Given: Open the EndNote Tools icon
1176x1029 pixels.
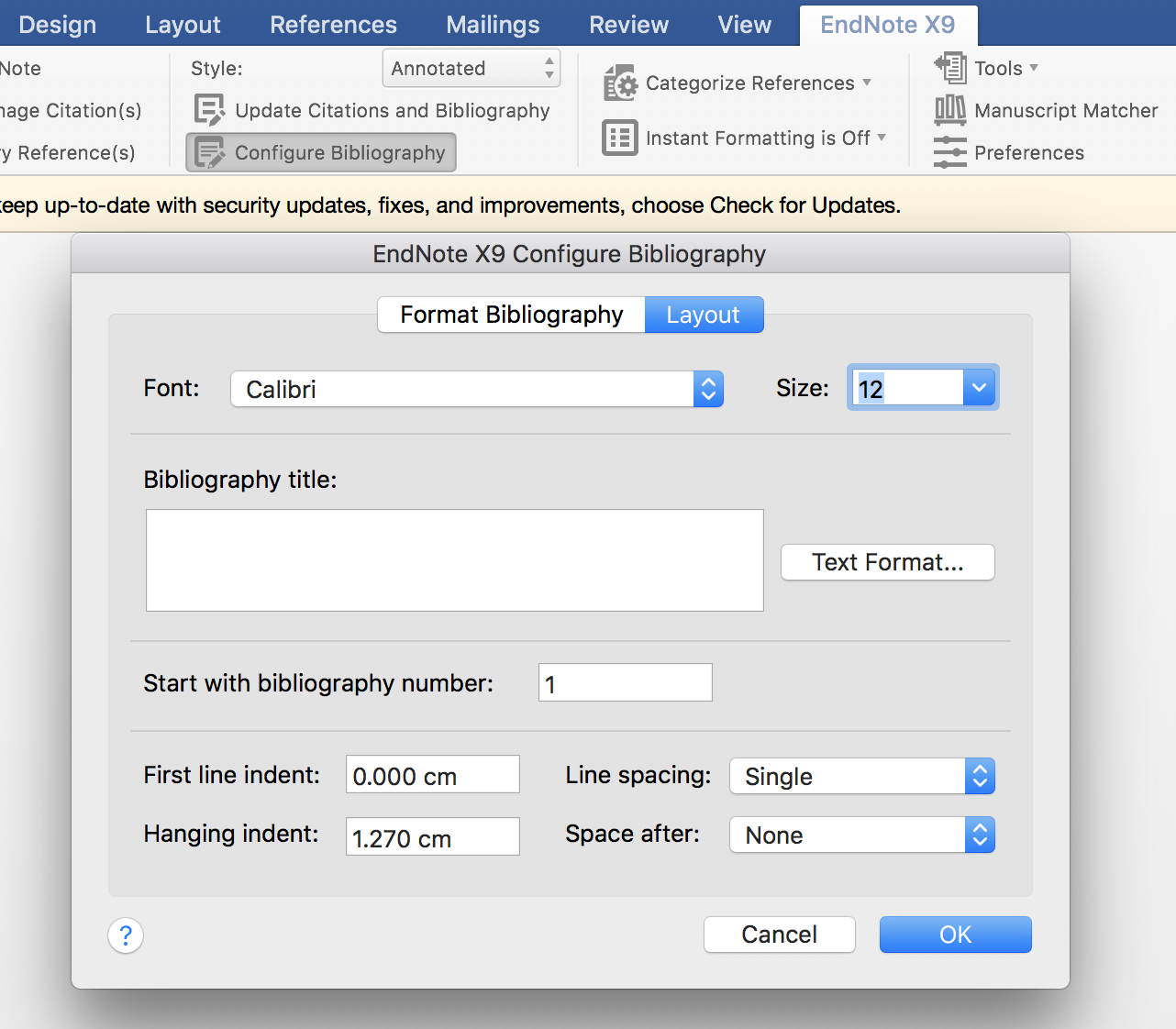Looking at the screenshot, I should (950, 68).
